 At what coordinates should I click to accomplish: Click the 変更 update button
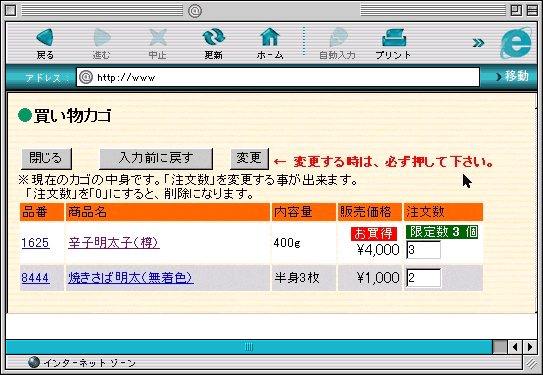pos(249,159)
